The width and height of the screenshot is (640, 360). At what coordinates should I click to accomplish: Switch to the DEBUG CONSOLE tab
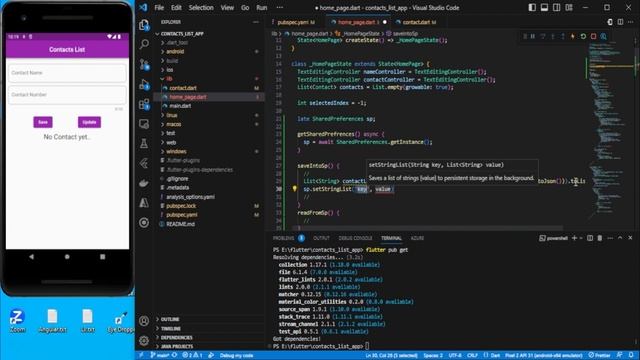click(355, 238)
